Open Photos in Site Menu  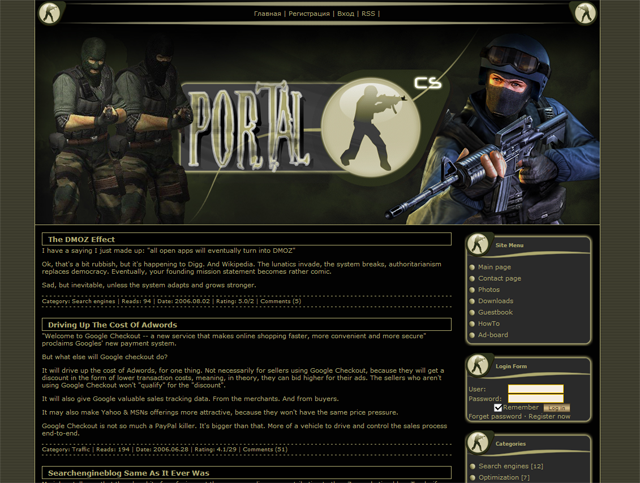[x=489, y=289]
